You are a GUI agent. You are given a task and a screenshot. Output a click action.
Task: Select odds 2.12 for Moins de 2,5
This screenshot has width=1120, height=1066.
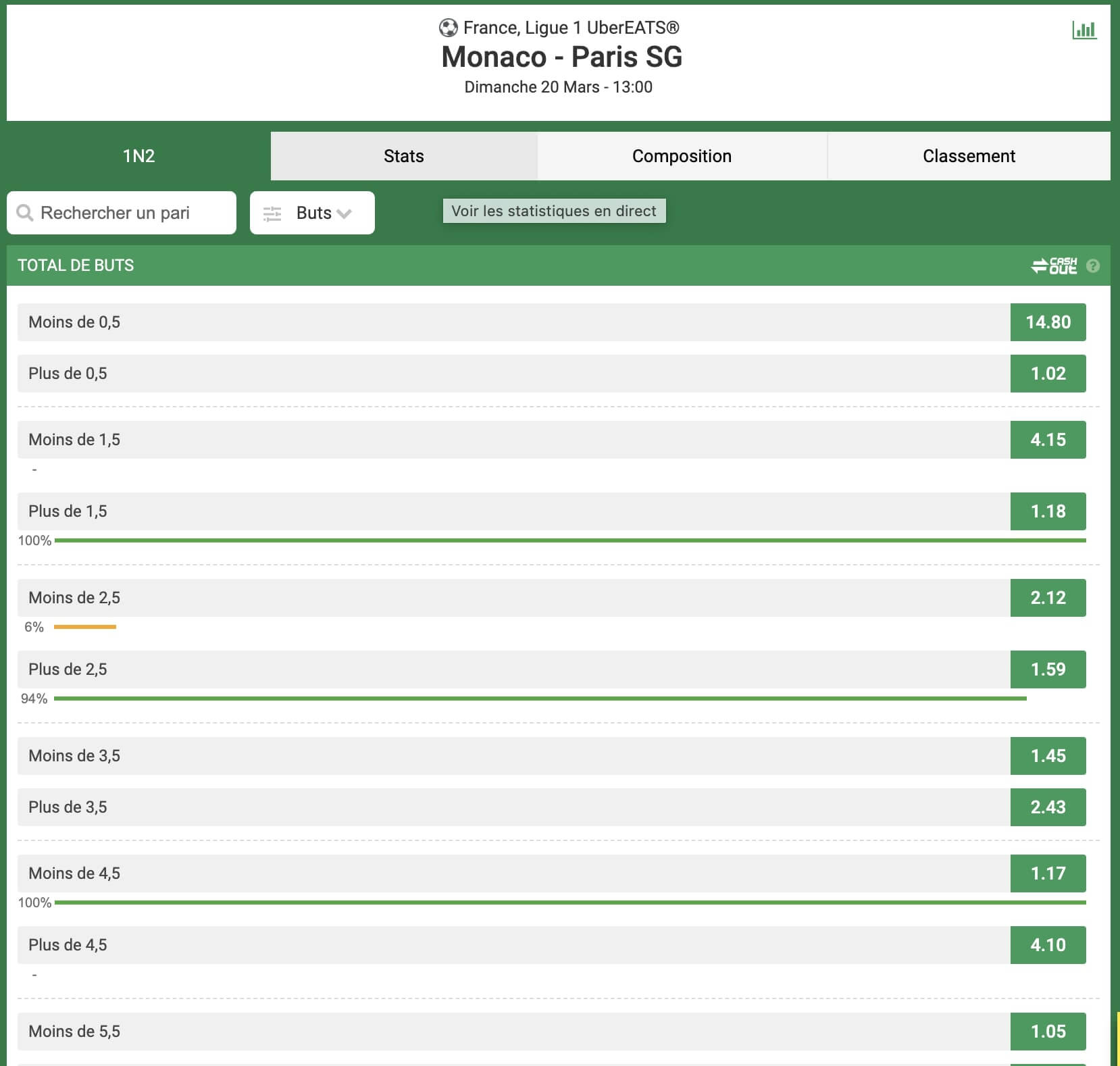(1048, 598)
